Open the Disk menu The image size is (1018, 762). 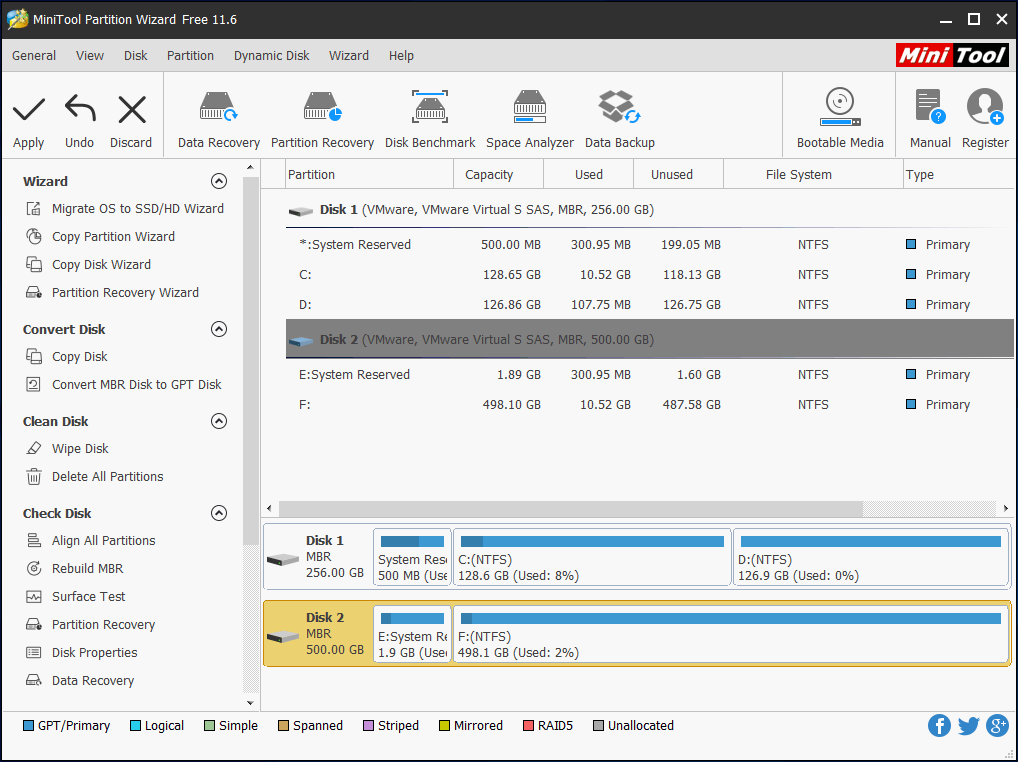(136, 56)
